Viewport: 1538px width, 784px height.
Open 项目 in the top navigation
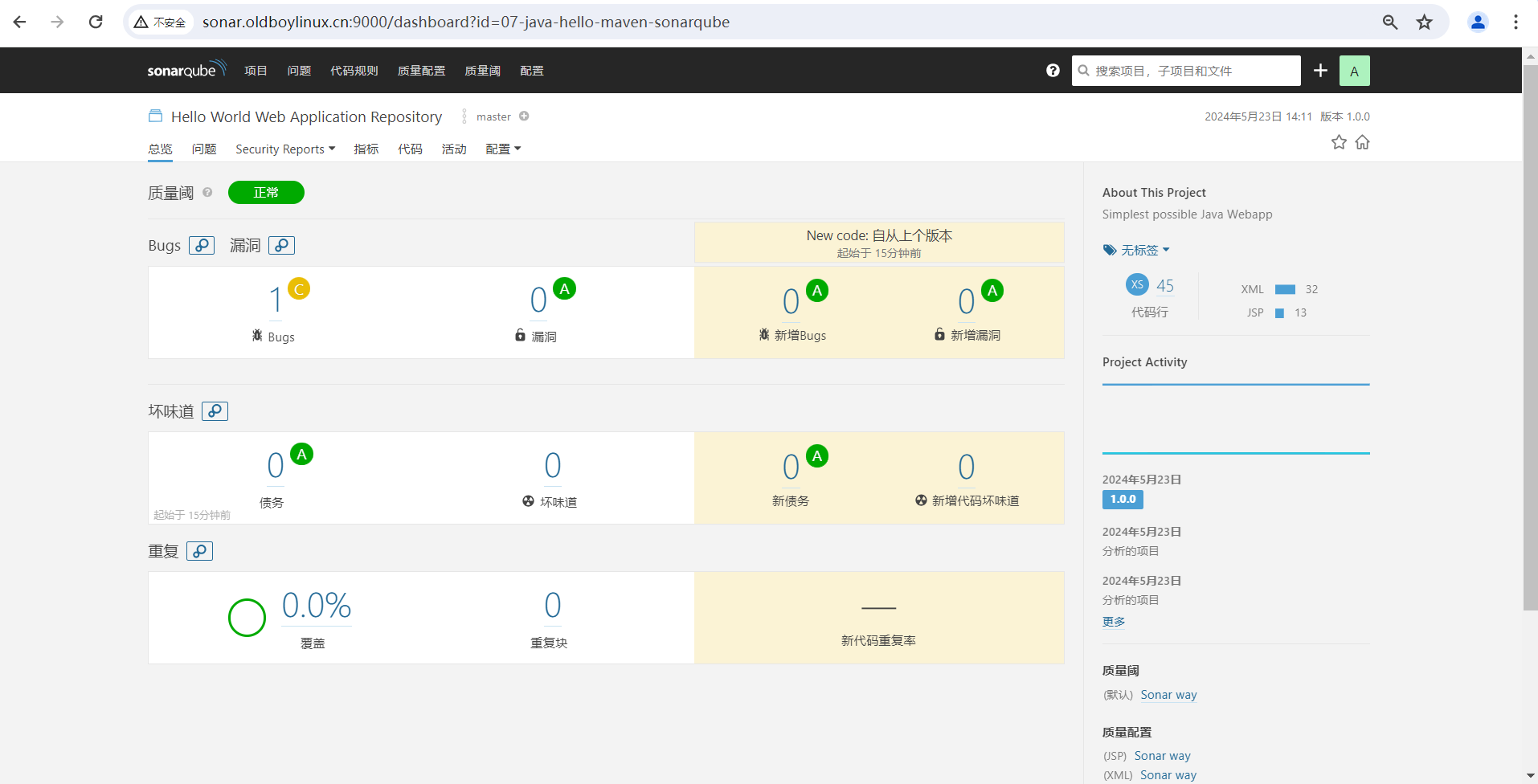[x=256, y=71]
